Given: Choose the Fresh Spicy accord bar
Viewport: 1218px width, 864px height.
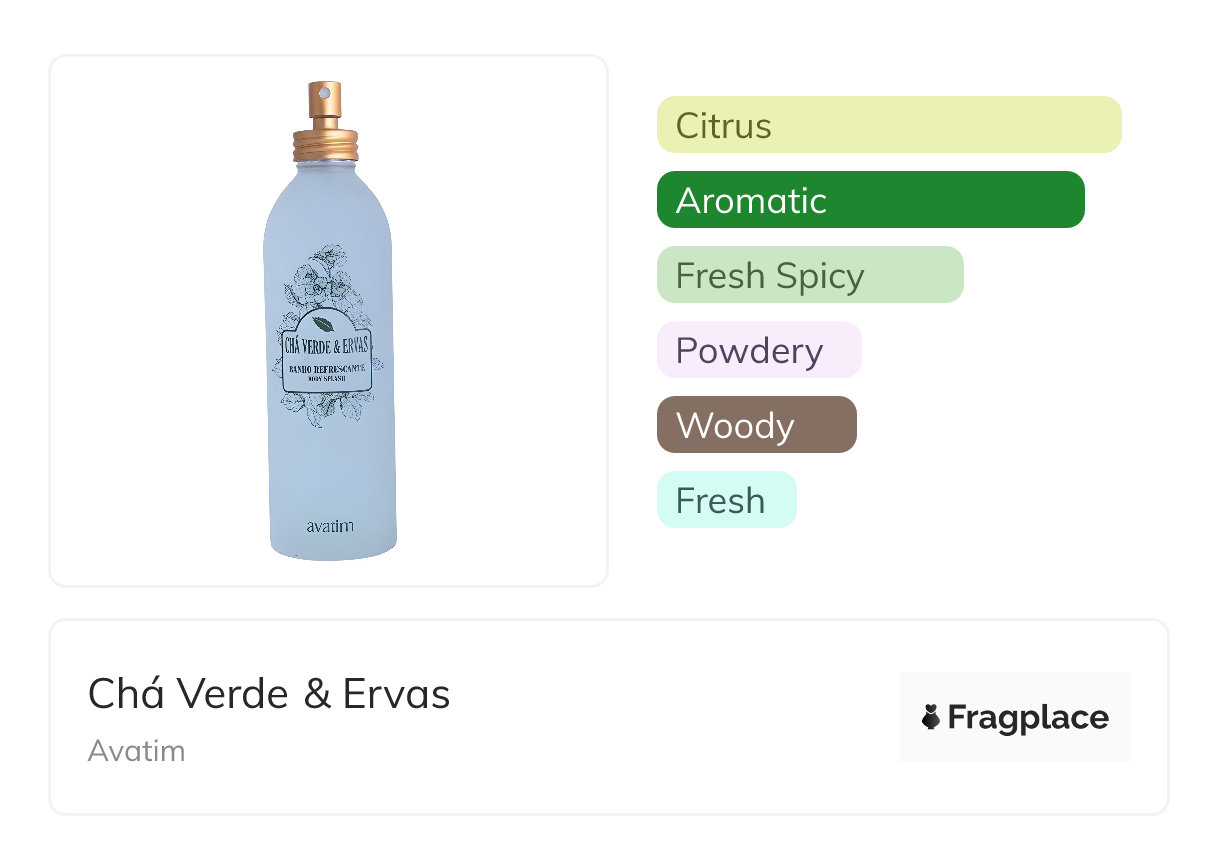Looking at the screenshot, I should coord(809,275).
